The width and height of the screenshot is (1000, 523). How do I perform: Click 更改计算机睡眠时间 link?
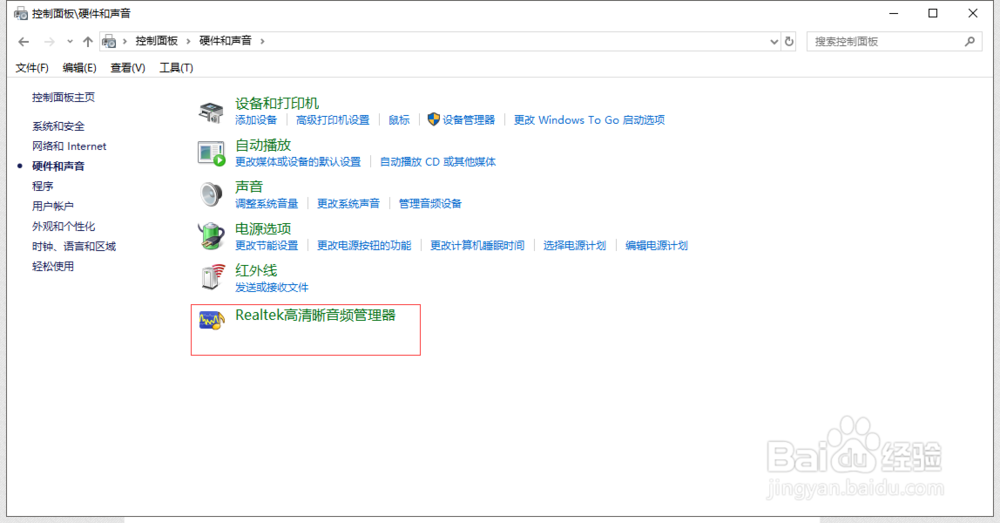point(477,246)
